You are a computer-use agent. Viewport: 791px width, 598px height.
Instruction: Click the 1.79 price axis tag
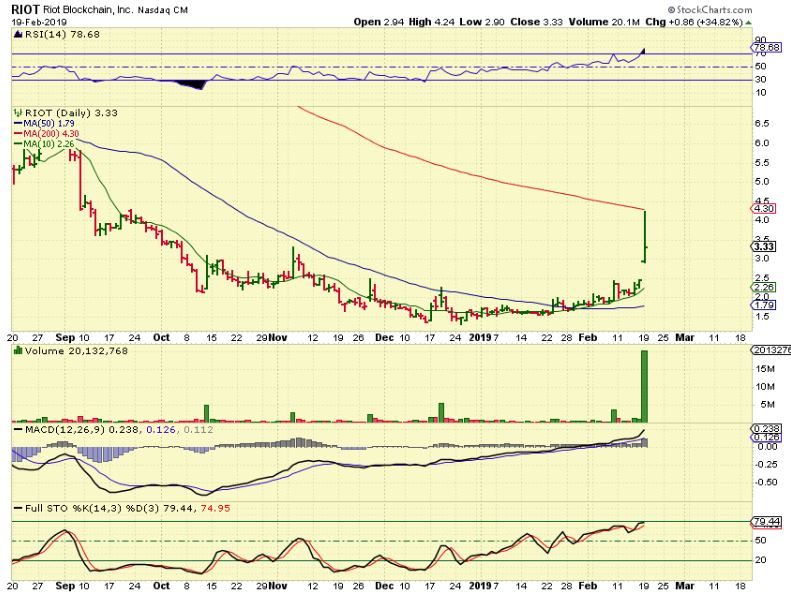[x=763, y=305]
